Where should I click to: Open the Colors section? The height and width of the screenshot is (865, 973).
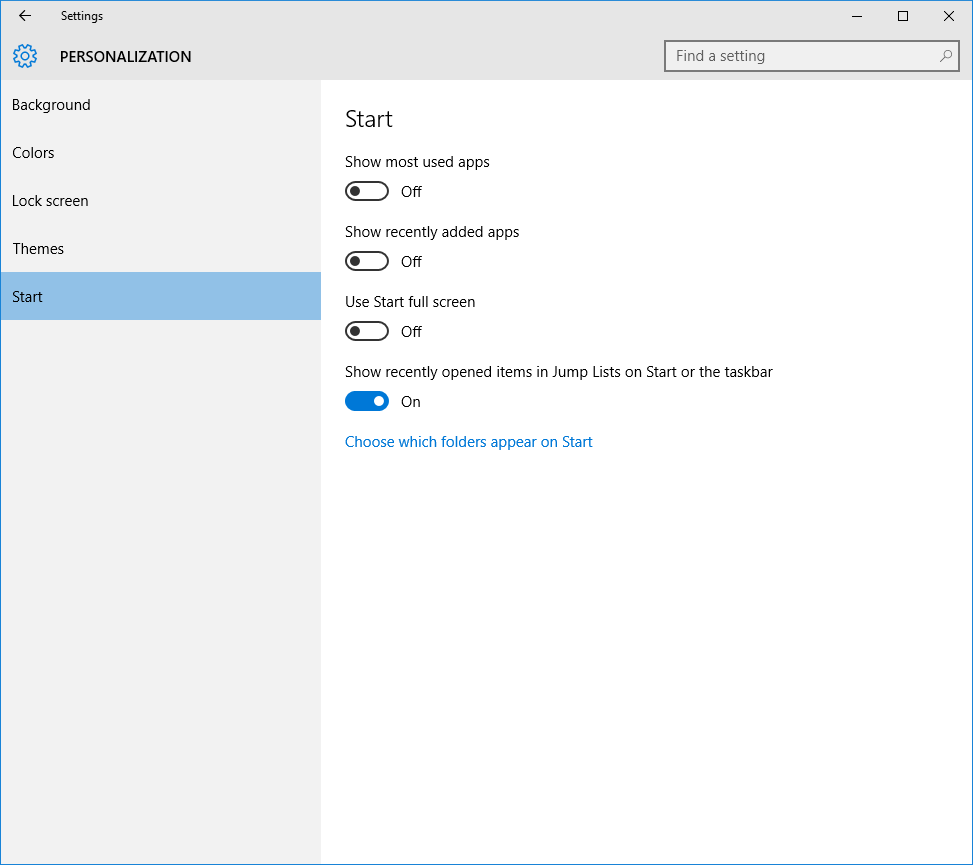161,153
